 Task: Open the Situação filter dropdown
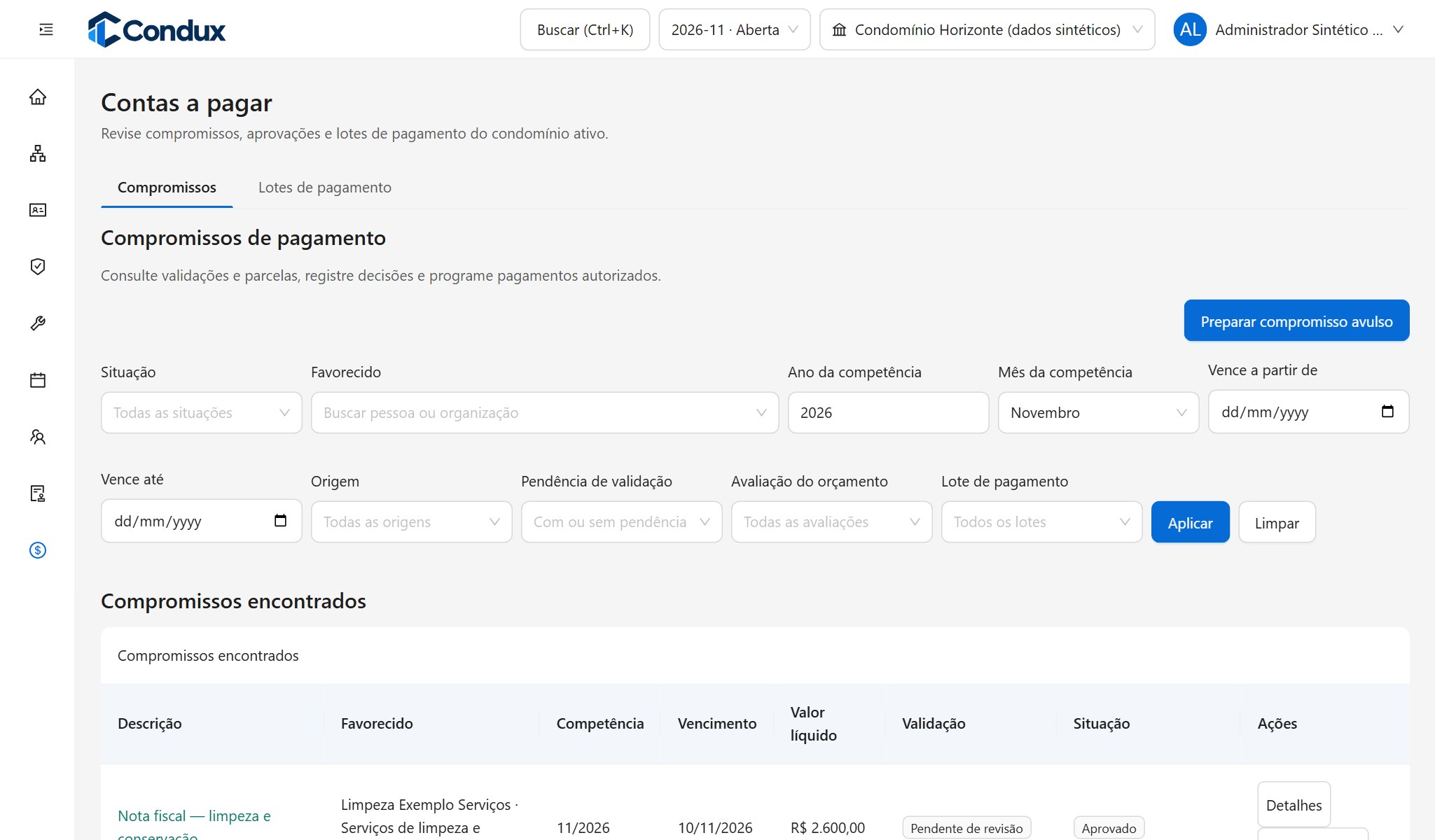pos(202,413)
